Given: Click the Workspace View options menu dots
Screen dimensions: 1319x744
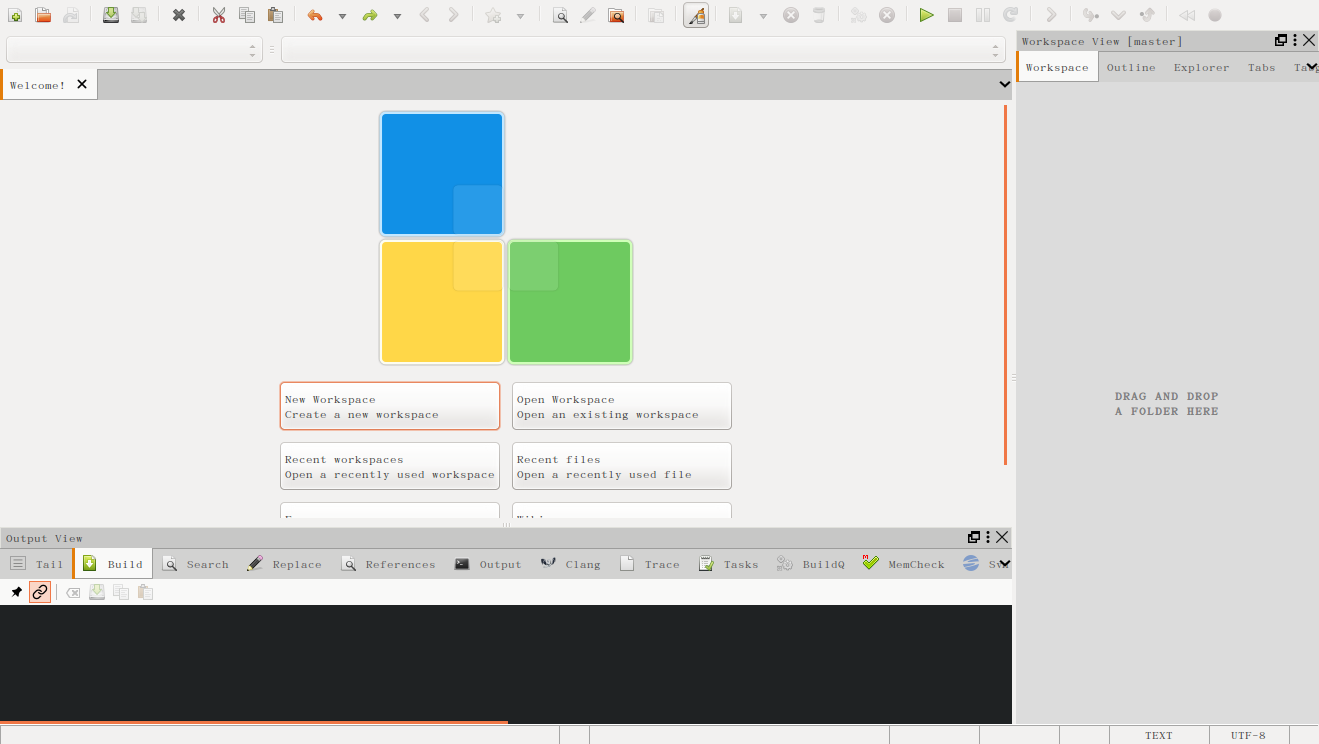Looking at the screenshot, I should pos(1295,41).
